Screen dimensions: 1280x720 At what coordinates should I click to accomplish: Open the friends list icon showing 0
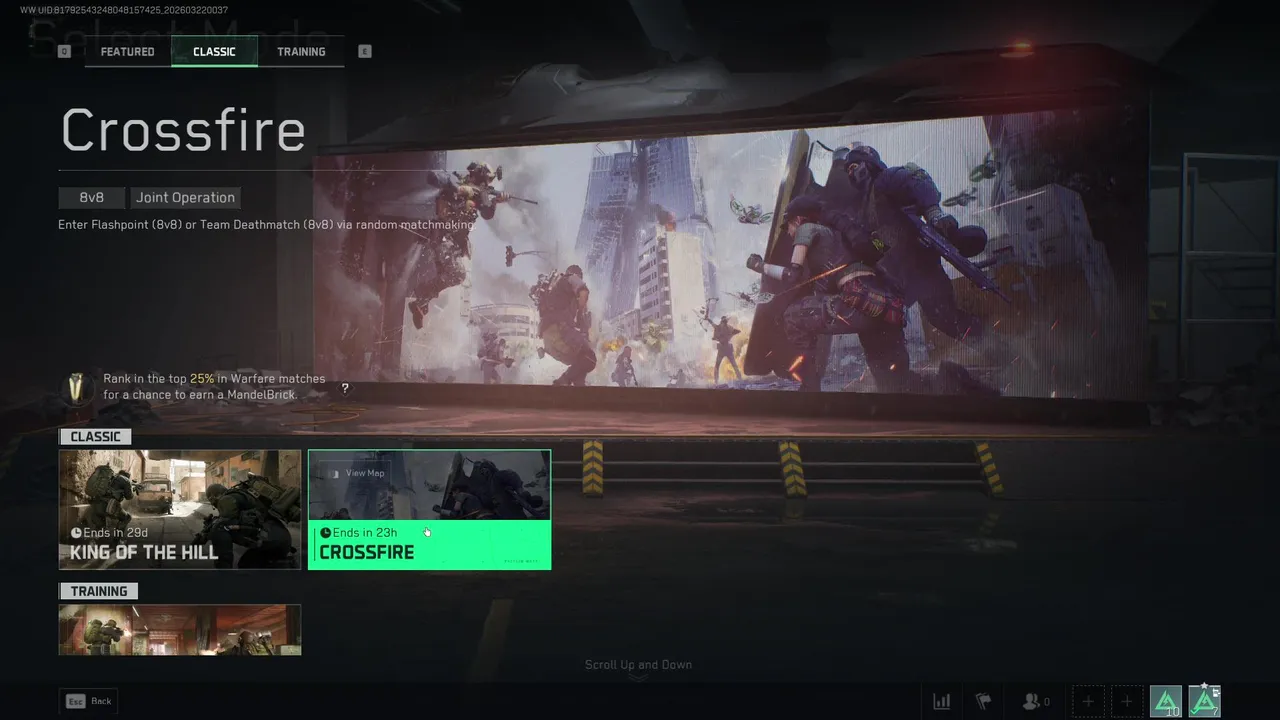pyautogui.click(x=1035, y=702)
